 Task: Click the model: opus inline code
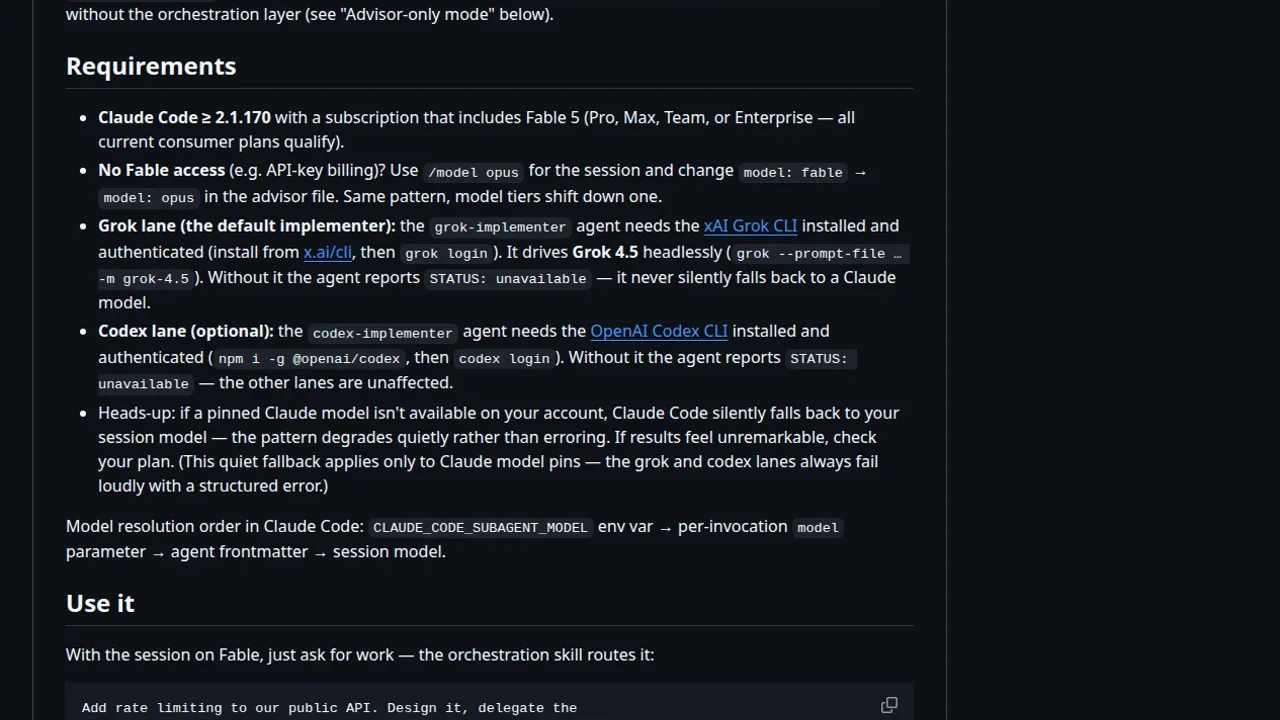click(148, 198)
